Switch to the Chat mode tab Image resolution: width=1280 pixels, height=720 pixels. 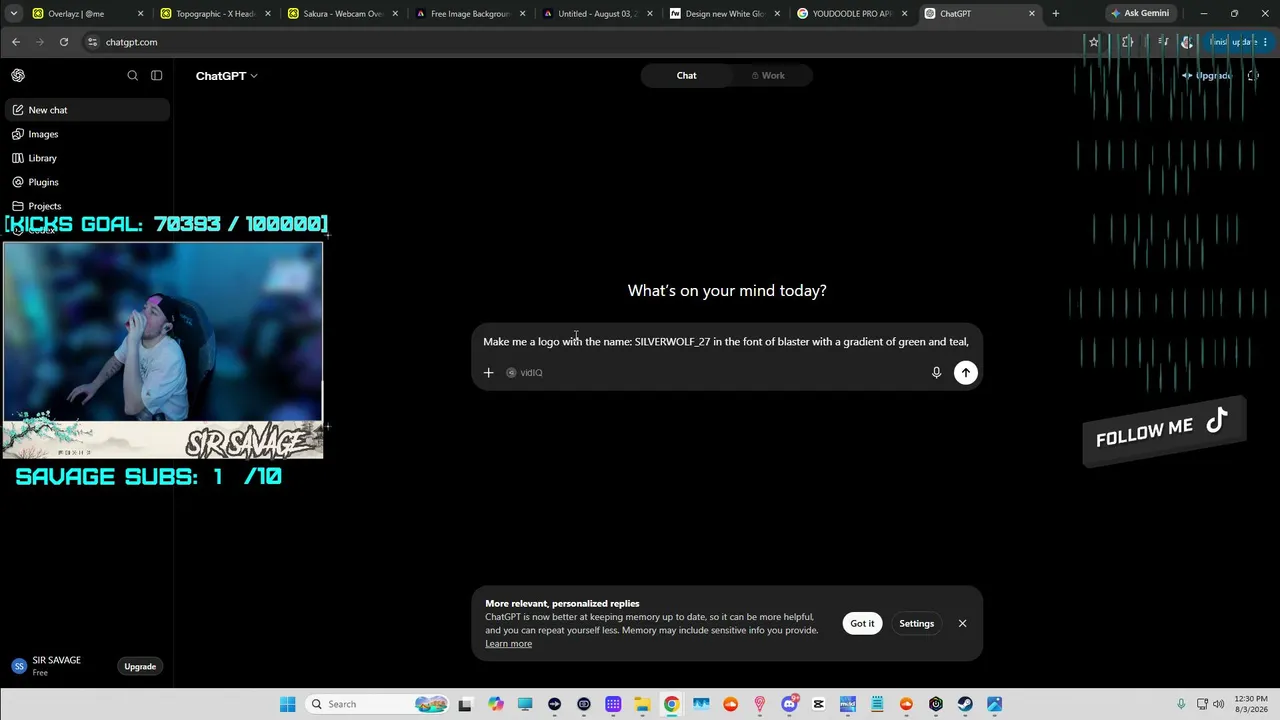pos(686,75)
